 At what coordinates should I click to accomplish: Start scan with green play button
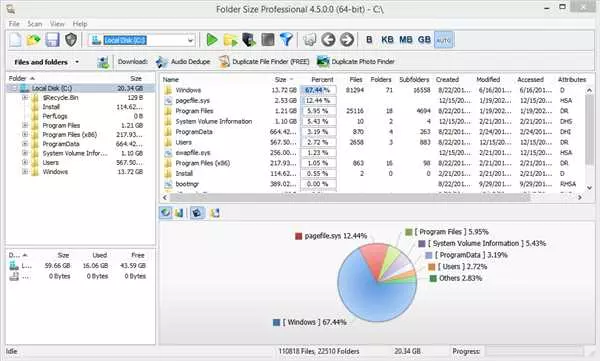coord(212,39)
